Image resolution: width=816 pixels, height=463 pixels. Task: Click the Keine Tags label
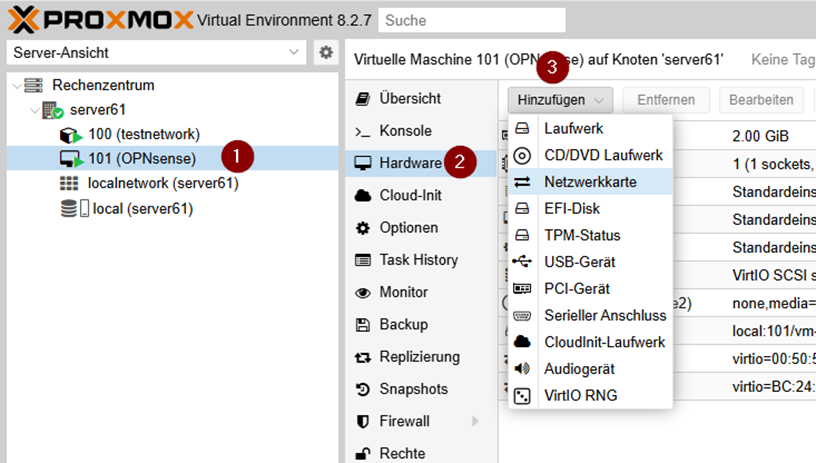click(783, 60)
